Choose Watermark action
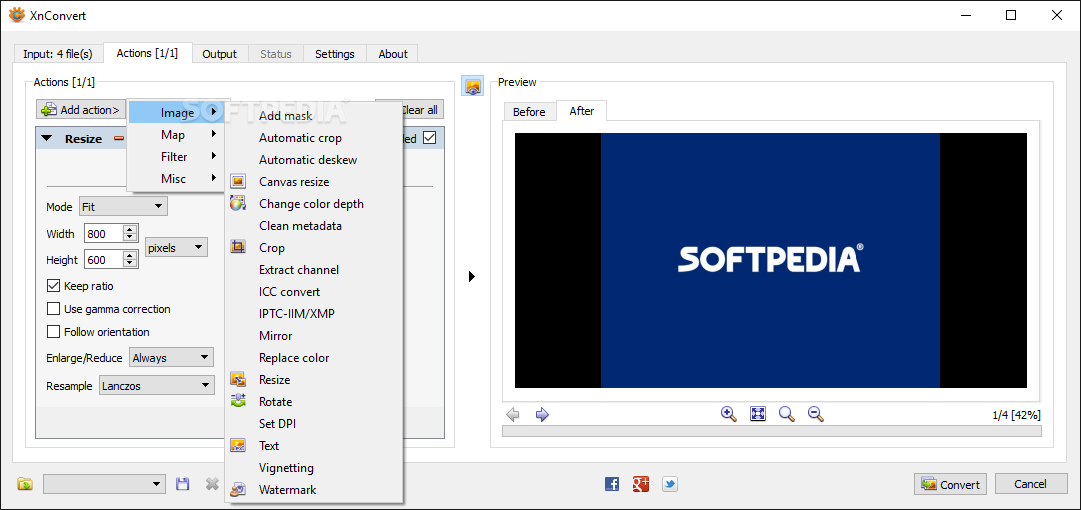Image resolution: width=1081 pixels, height=510 pixels. [x=314, y=490]
